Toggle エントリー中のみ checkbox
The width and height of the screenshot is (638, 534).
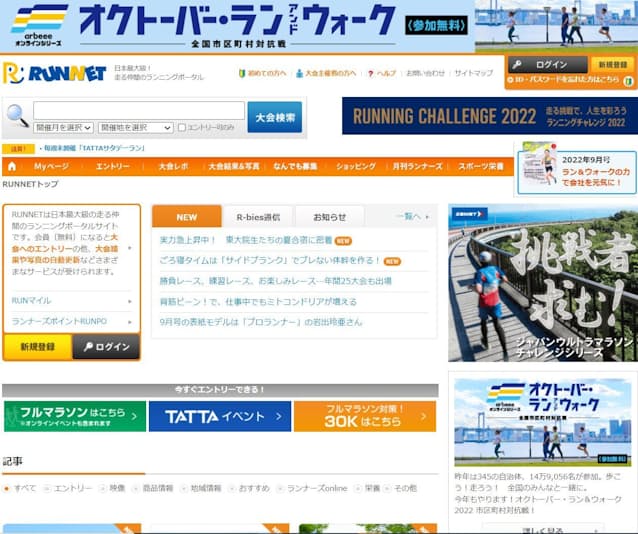pos(182,128)
